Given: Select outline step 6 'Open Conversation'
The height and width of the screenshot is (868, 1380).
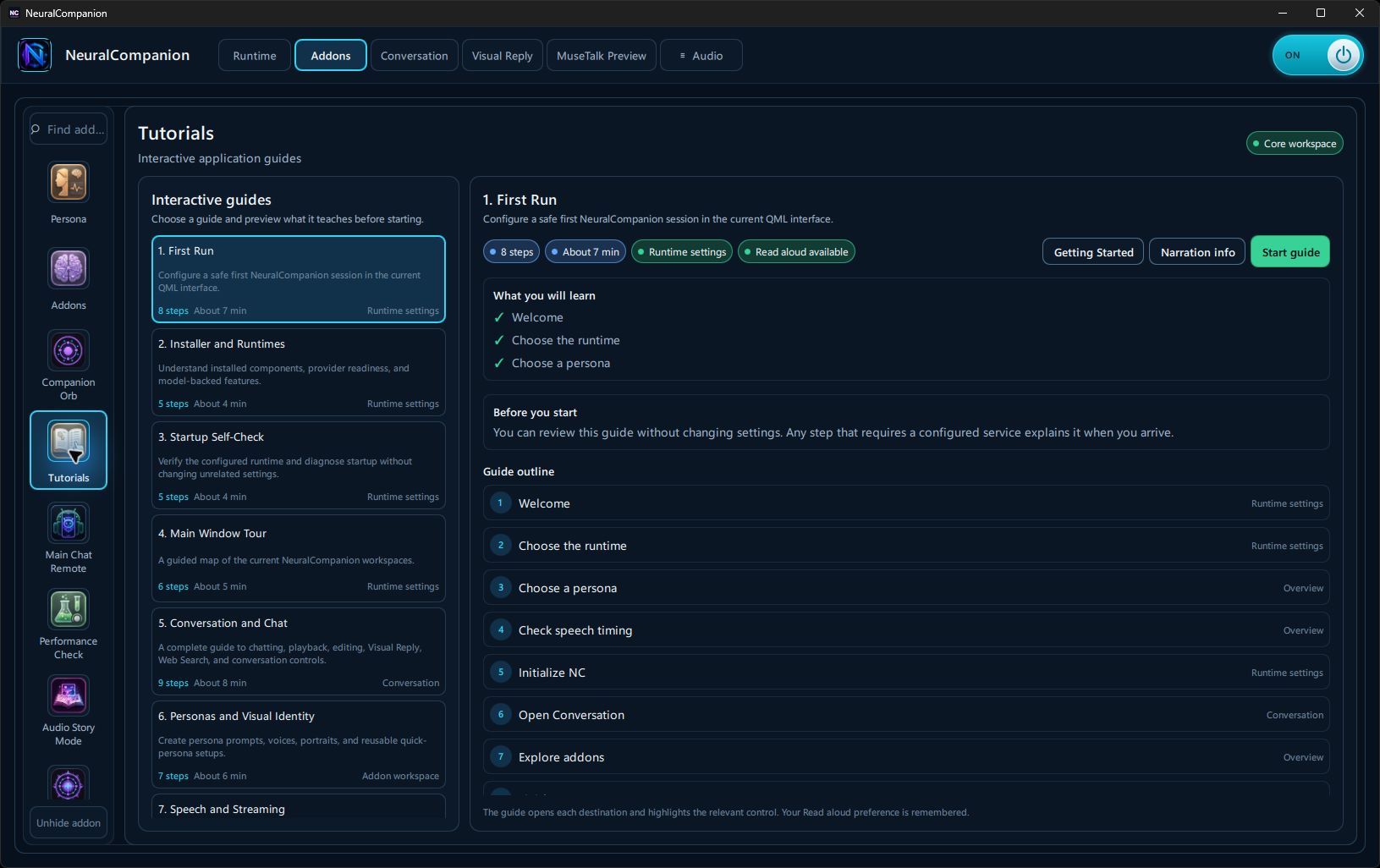Looking at the screenshot, I should click(906, 715).
